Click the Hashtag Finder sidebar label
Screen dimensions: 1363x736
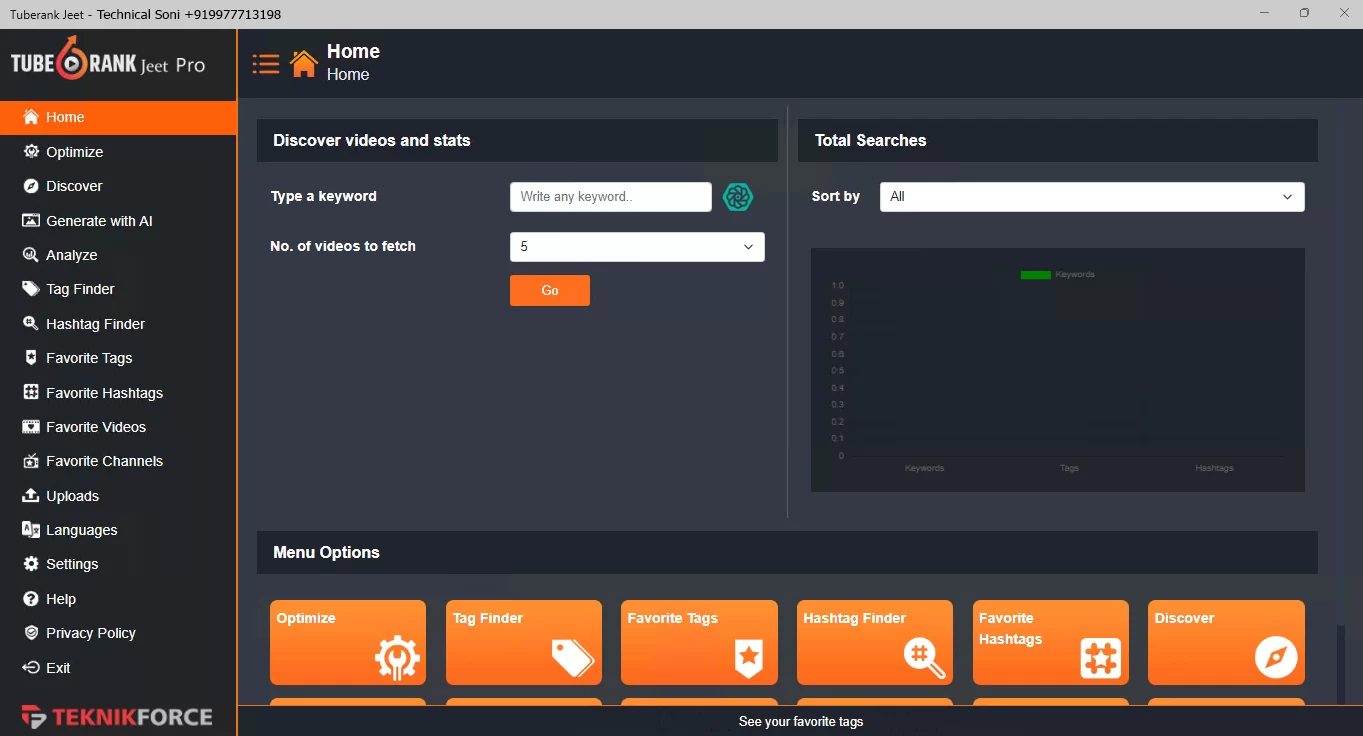pos(95,324)
